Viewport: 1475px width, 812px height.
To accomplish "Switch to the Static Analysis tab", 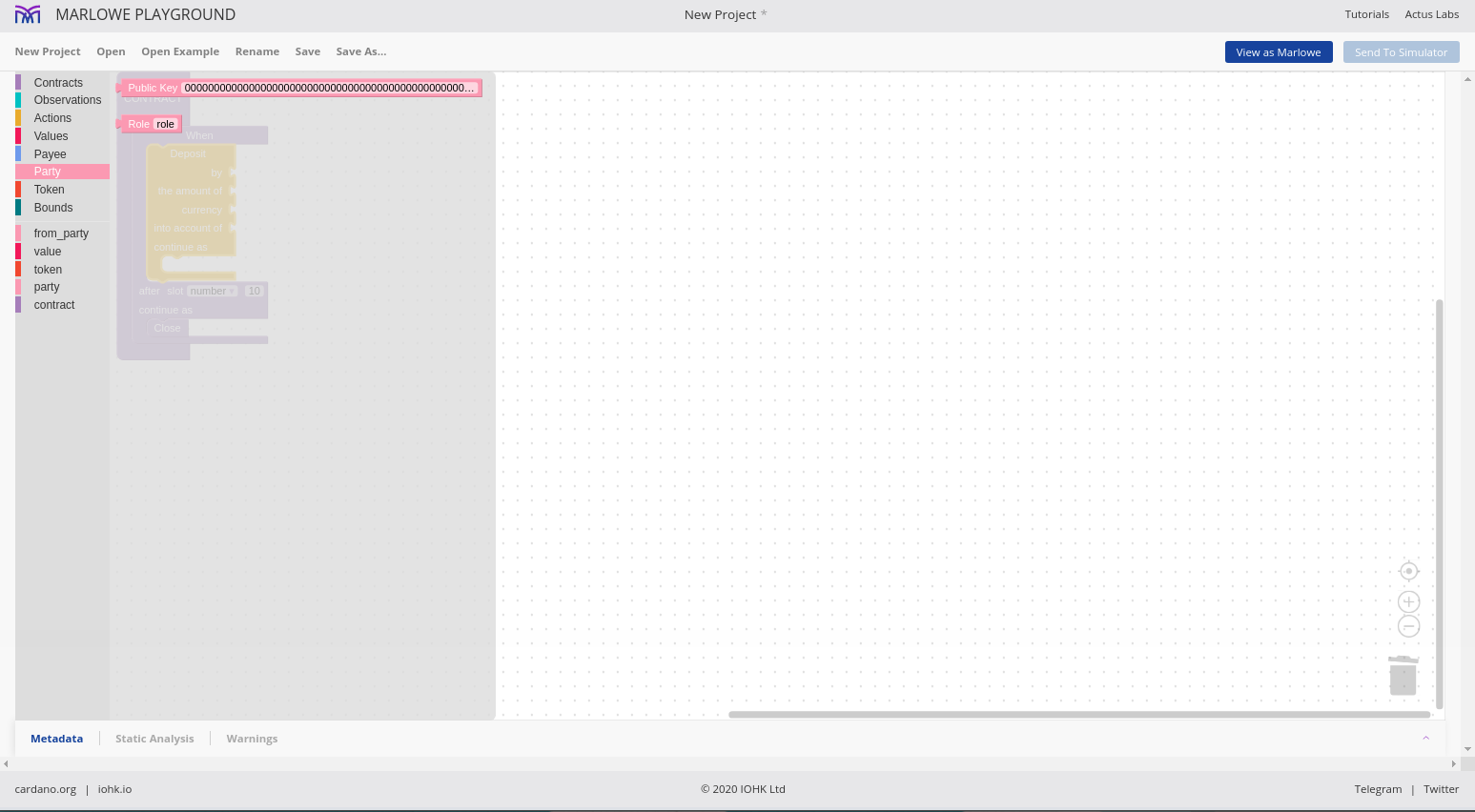I will (x=154, y=739).
